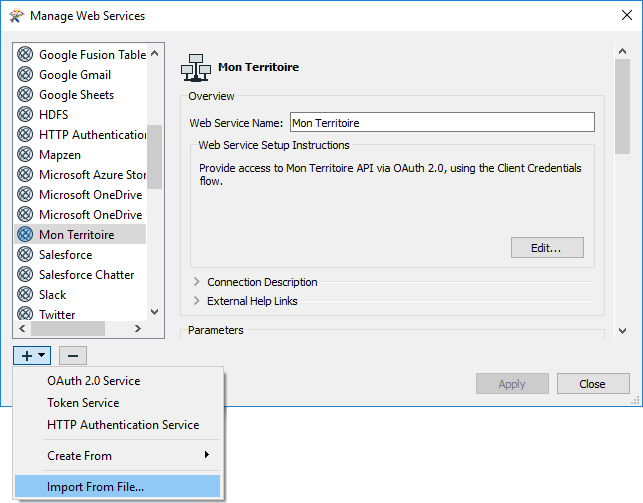Click the Google Sheets service icon

point(25,95)
